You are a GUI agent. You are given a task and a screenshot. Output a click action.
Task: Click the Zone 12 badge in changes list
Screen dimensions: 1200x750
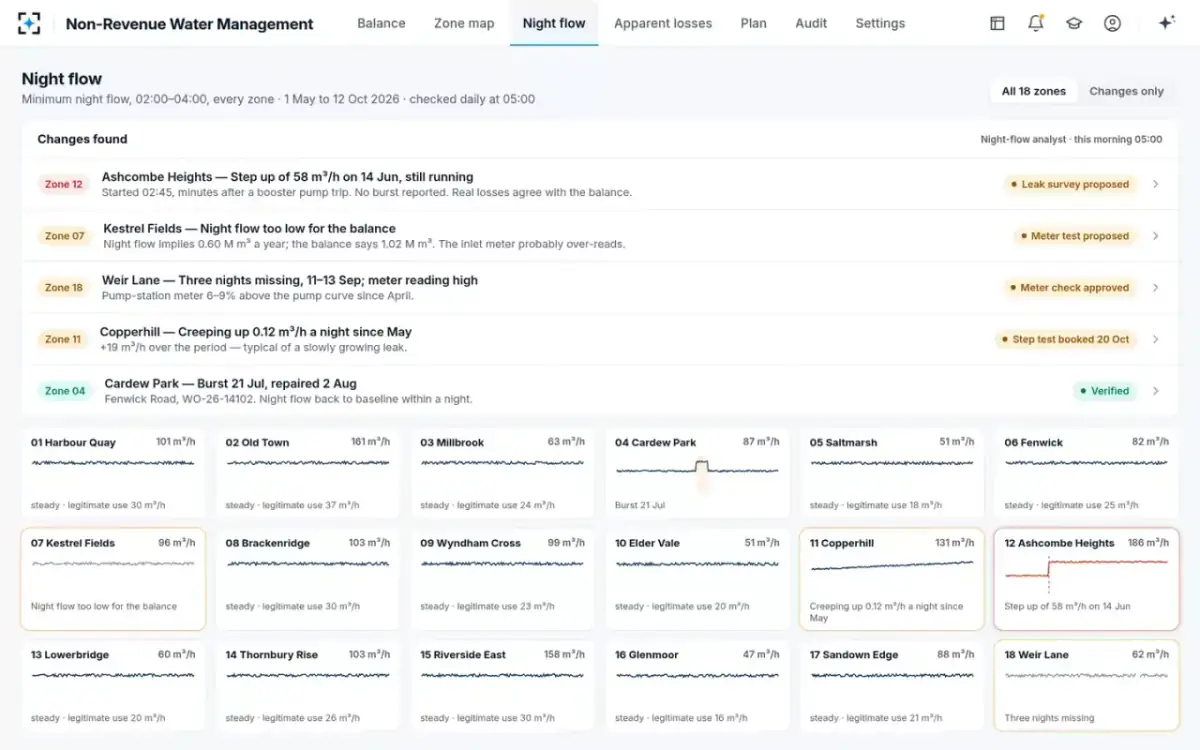tap(64, 184)
